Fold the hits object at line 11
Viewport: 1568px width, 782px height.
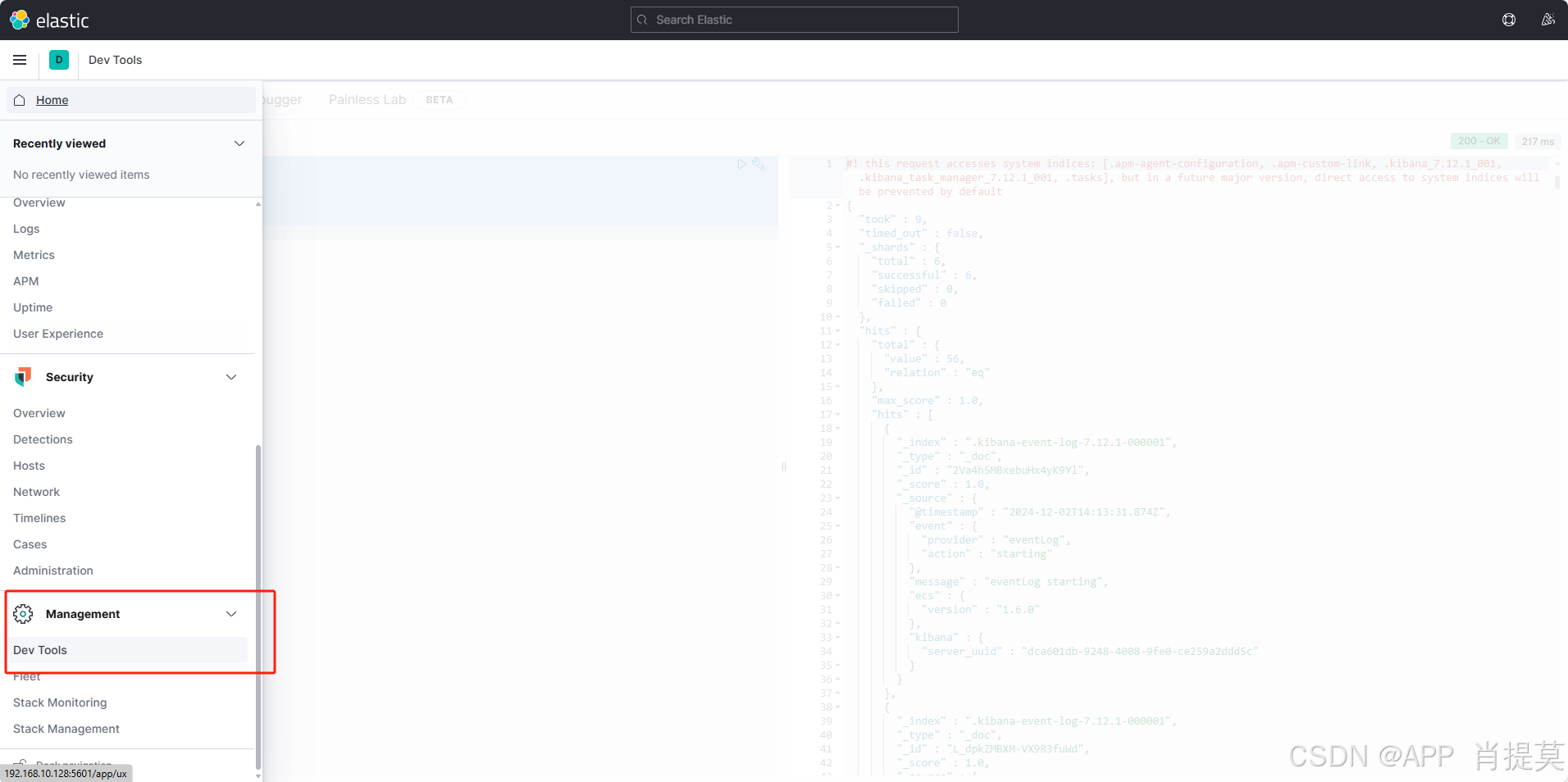(x=838, y=331)
